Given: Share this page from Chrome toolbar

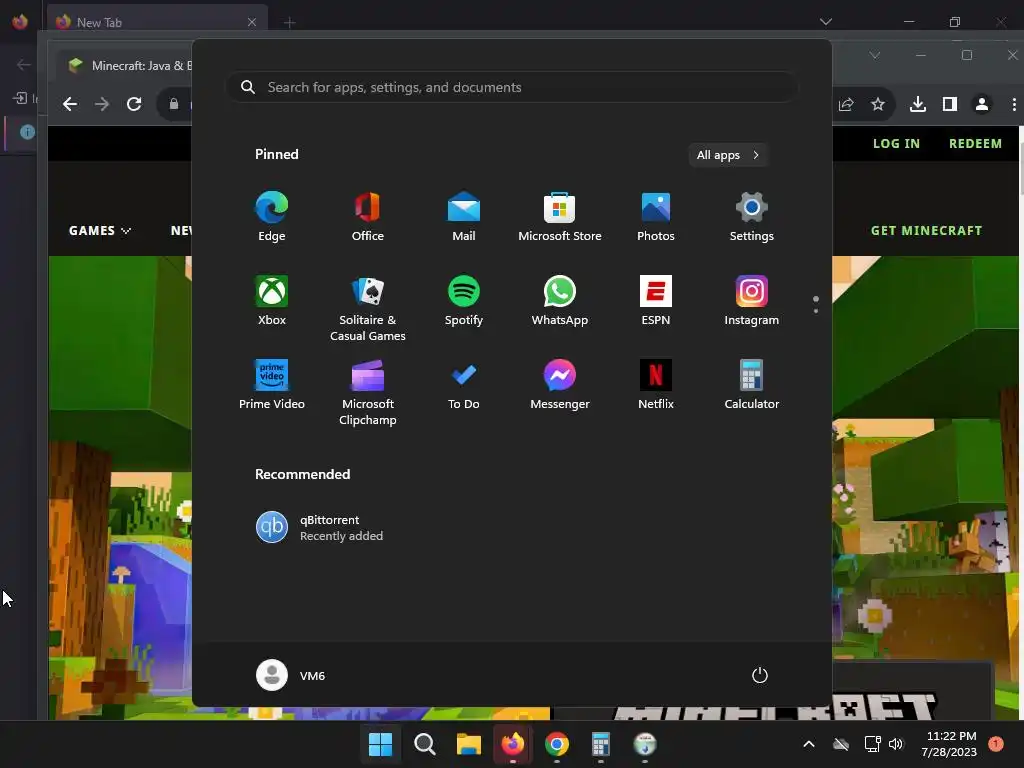Looking at the screenshot, I should 846,104.
